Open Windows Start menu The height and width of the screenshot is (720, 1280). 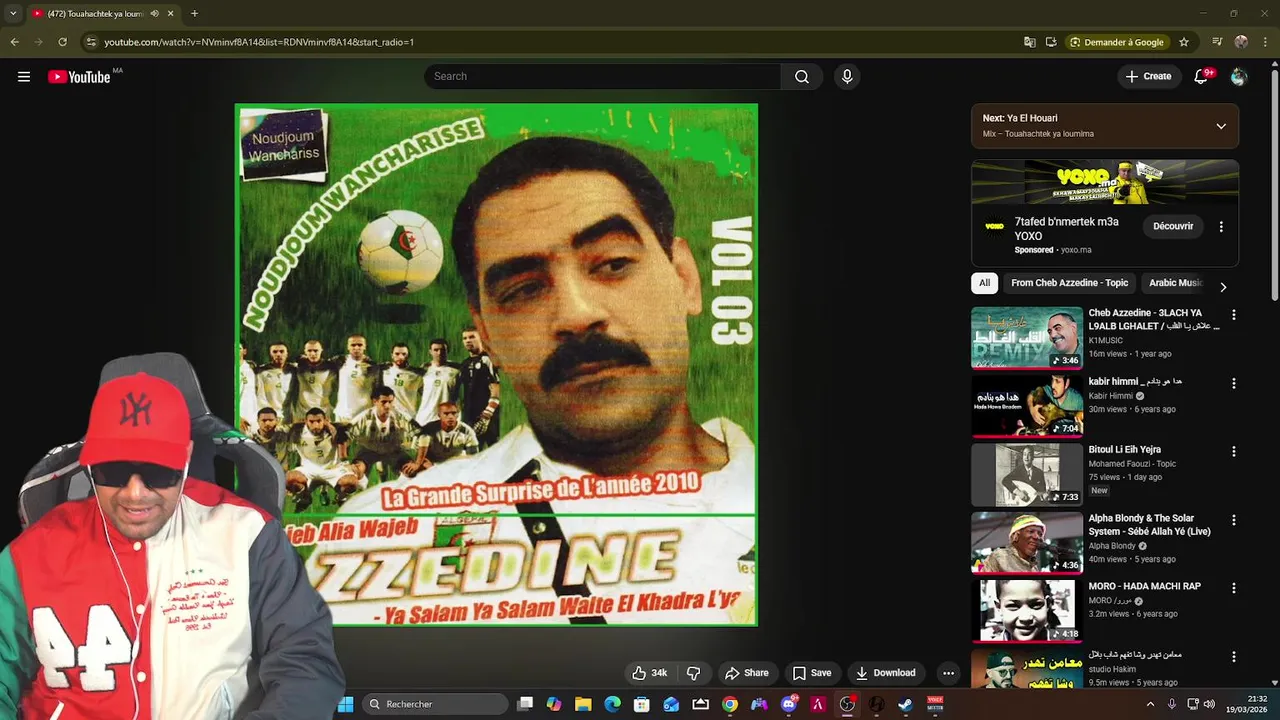(x=346, y=704)
